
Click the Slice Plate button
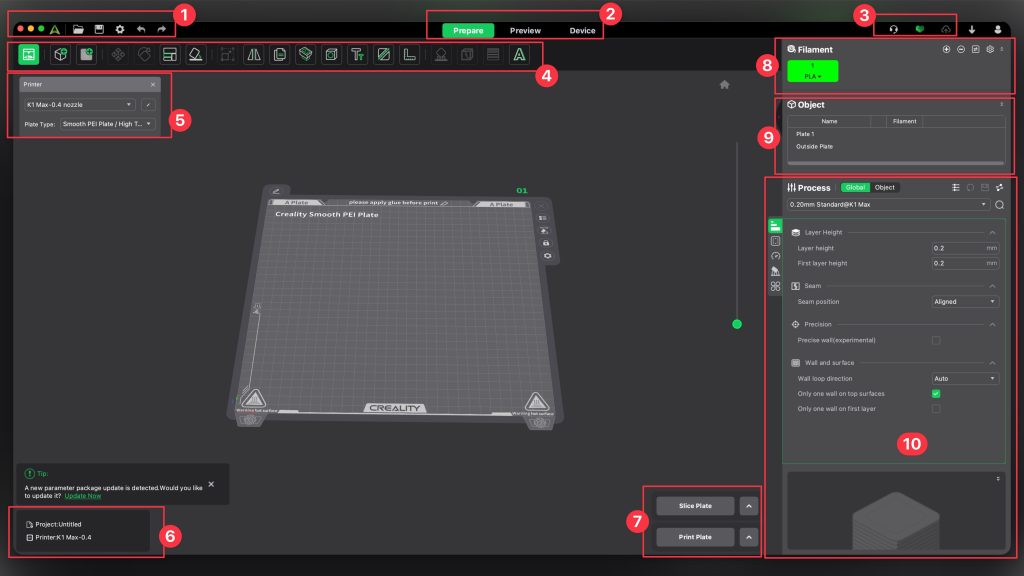[x=695, y=506]
